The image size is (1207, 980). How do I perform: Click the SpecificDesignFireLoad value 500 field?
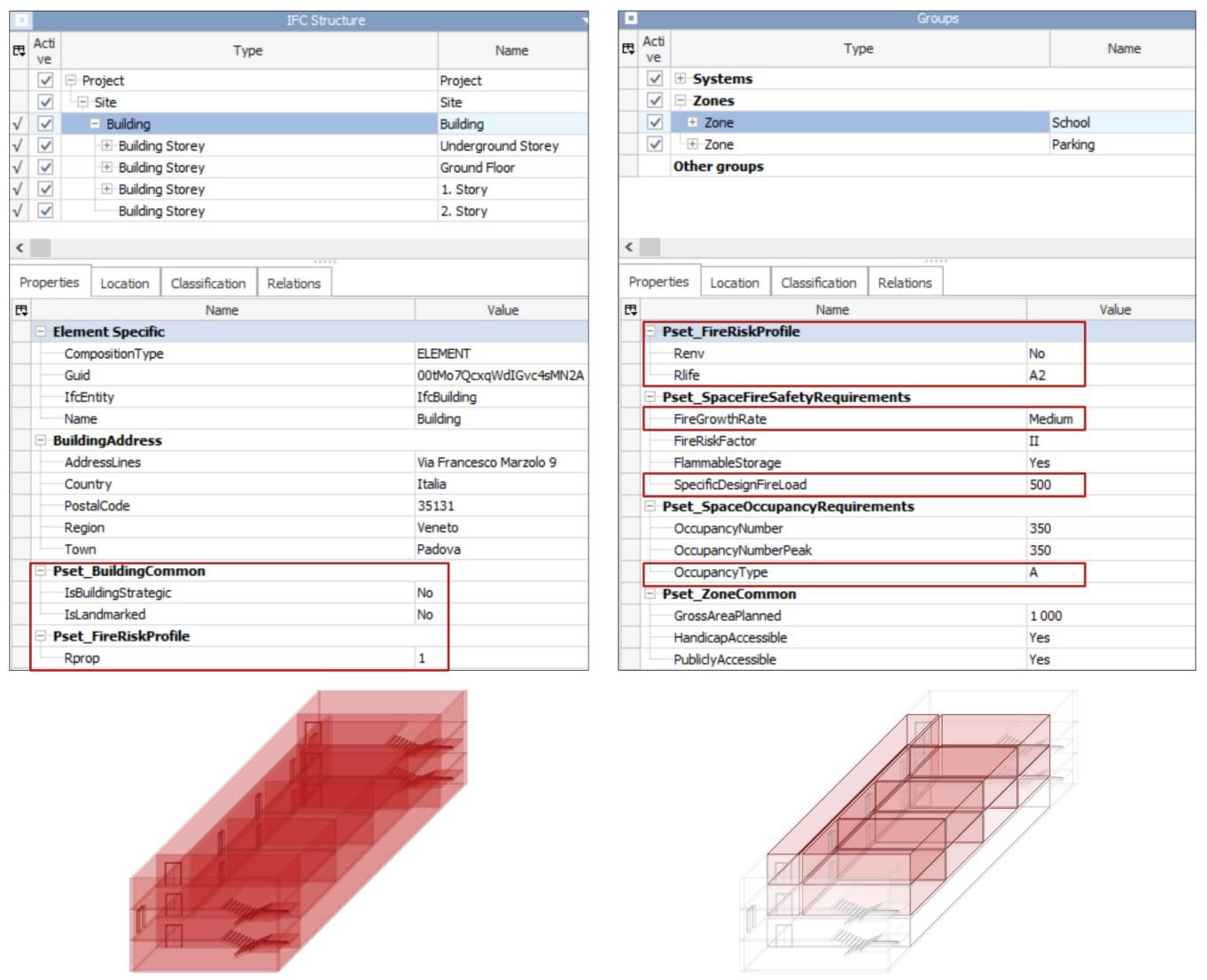coord(1055,485)
